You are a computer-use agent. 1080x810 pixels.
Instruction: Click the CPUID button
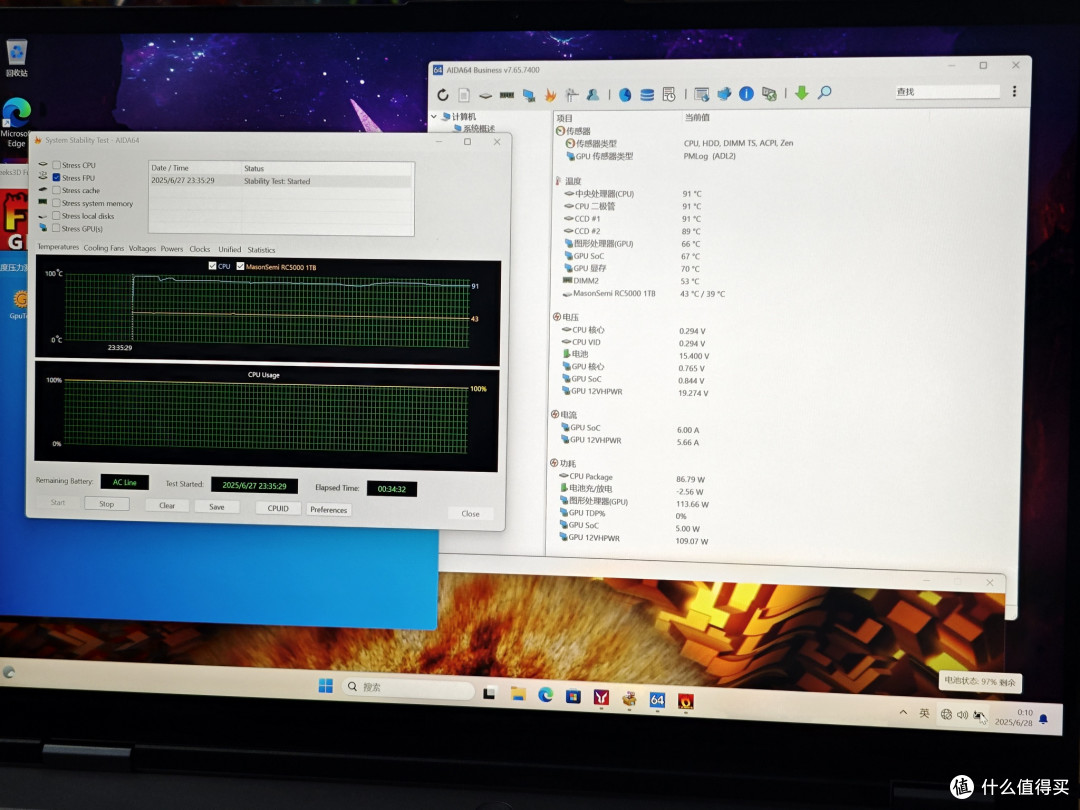tap(278, 508)
